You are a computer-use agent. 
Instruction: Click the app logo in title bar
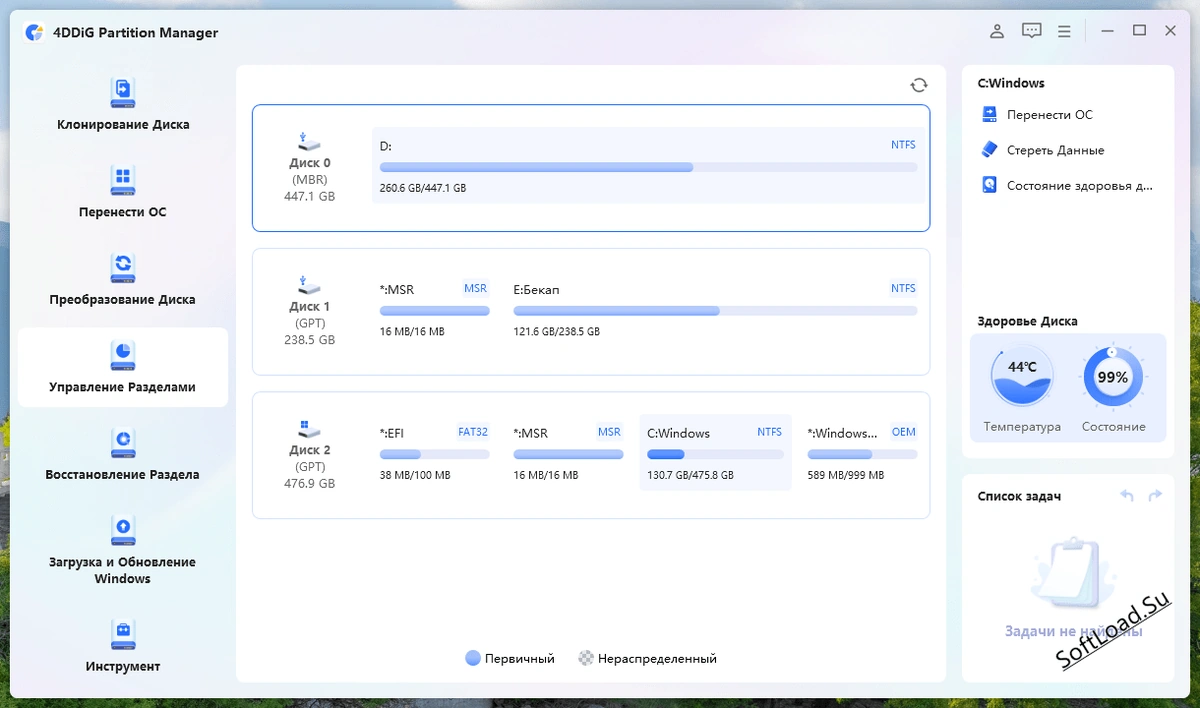(35, 32)
